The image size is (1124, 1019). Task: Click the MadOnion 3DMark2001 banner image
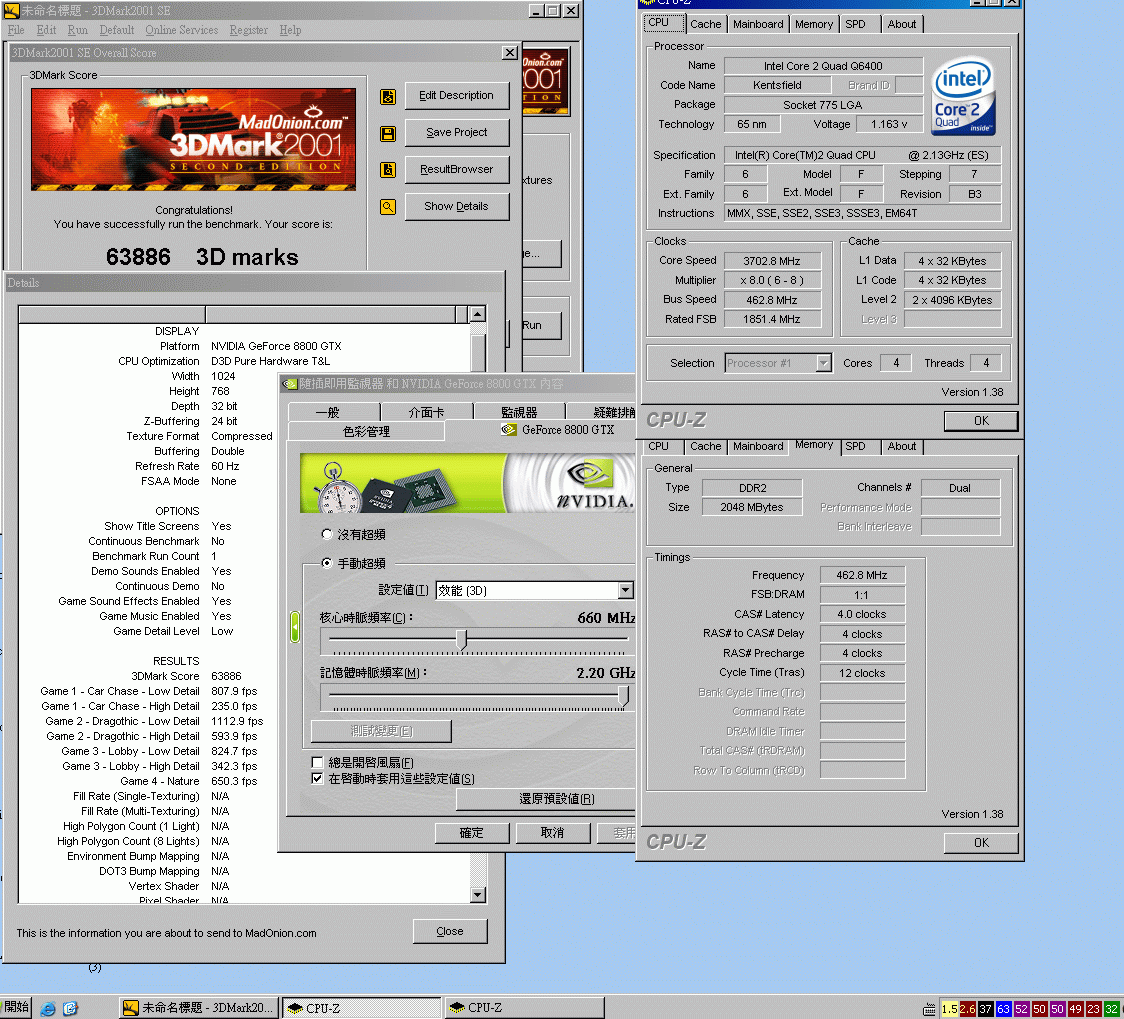click(194, 139)
